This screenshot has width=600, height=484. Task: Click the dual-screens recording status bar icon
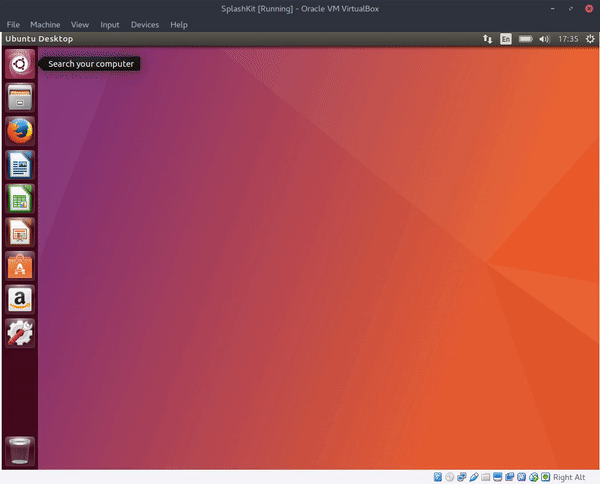point(509,477)
